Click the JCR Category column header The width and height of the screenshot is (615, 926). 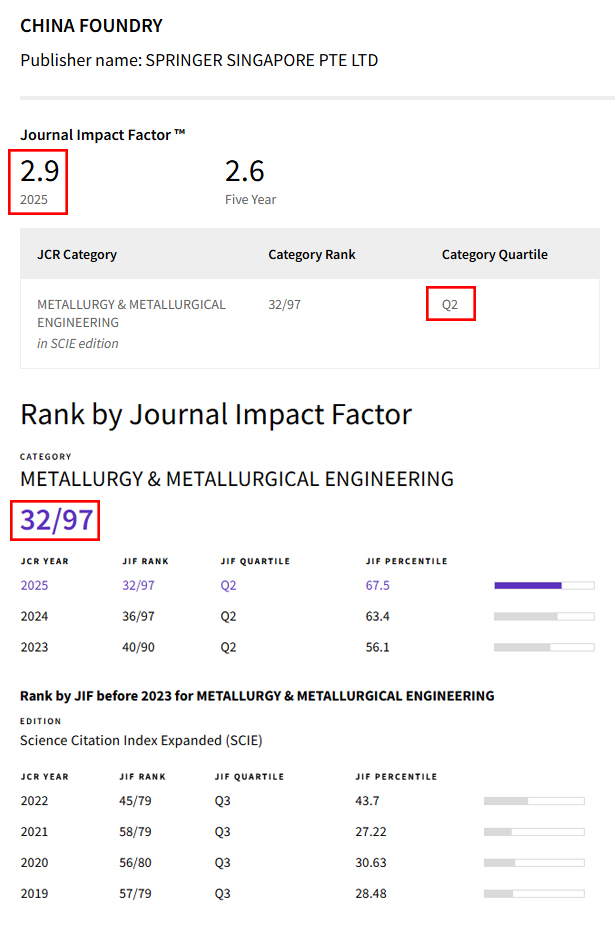pos(77,255)
